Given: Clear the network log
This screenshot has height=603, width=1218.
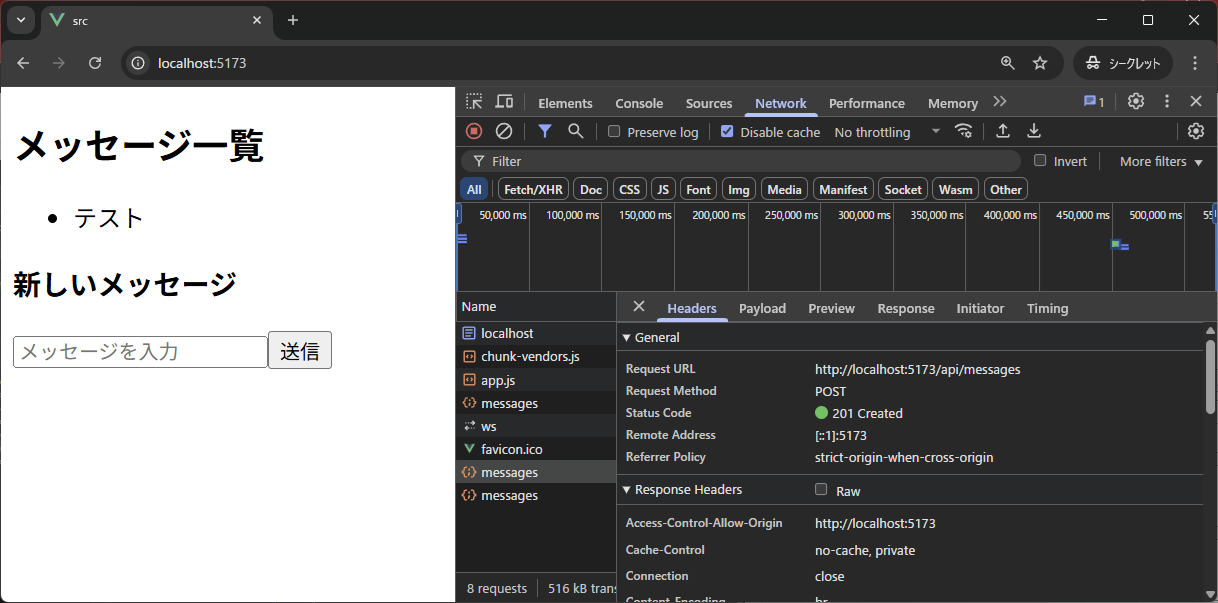Looking at the screenshot, I should (504, 131).
